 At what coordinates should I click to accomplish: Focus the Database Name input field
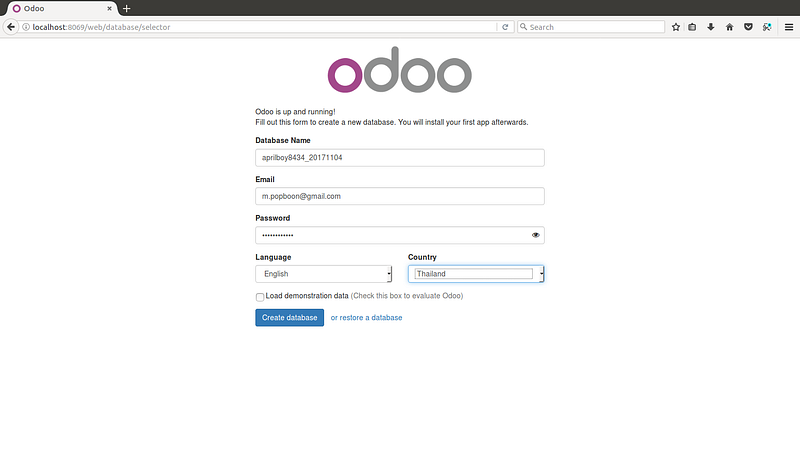(x=399, y=158)
